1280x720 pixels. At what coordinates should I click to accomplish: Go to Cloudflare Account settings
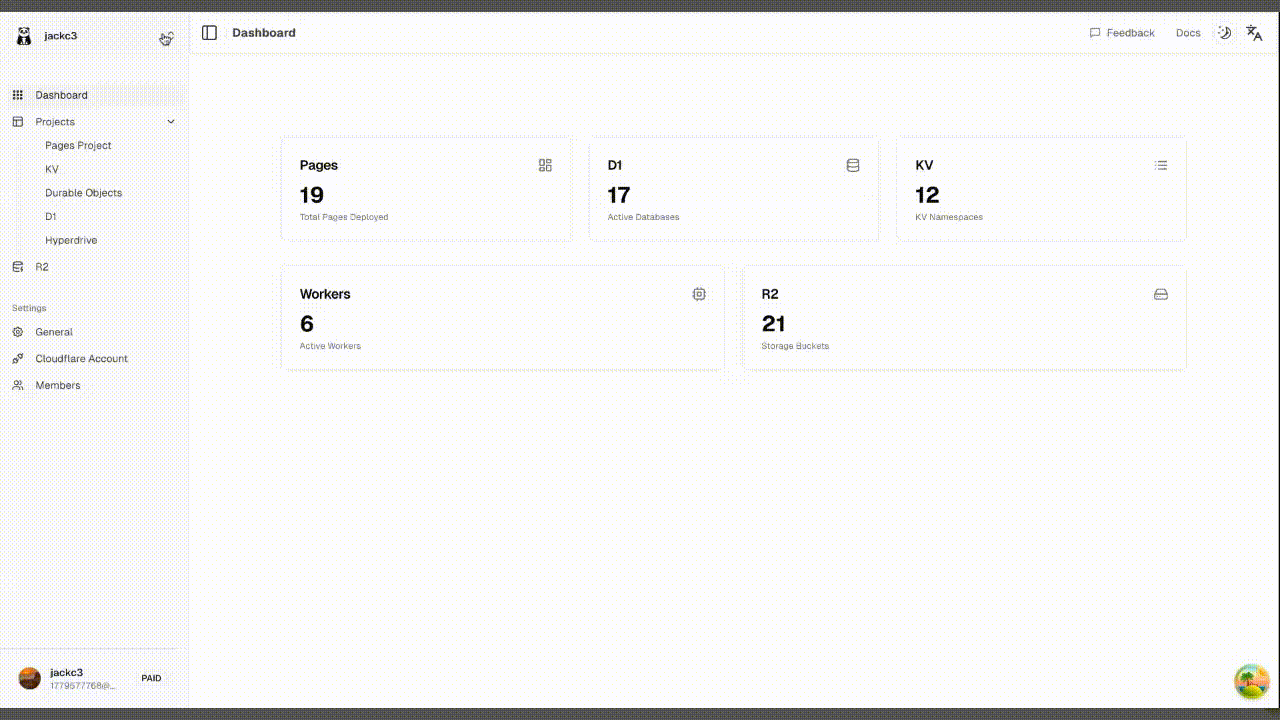click(x=82, y=358)
